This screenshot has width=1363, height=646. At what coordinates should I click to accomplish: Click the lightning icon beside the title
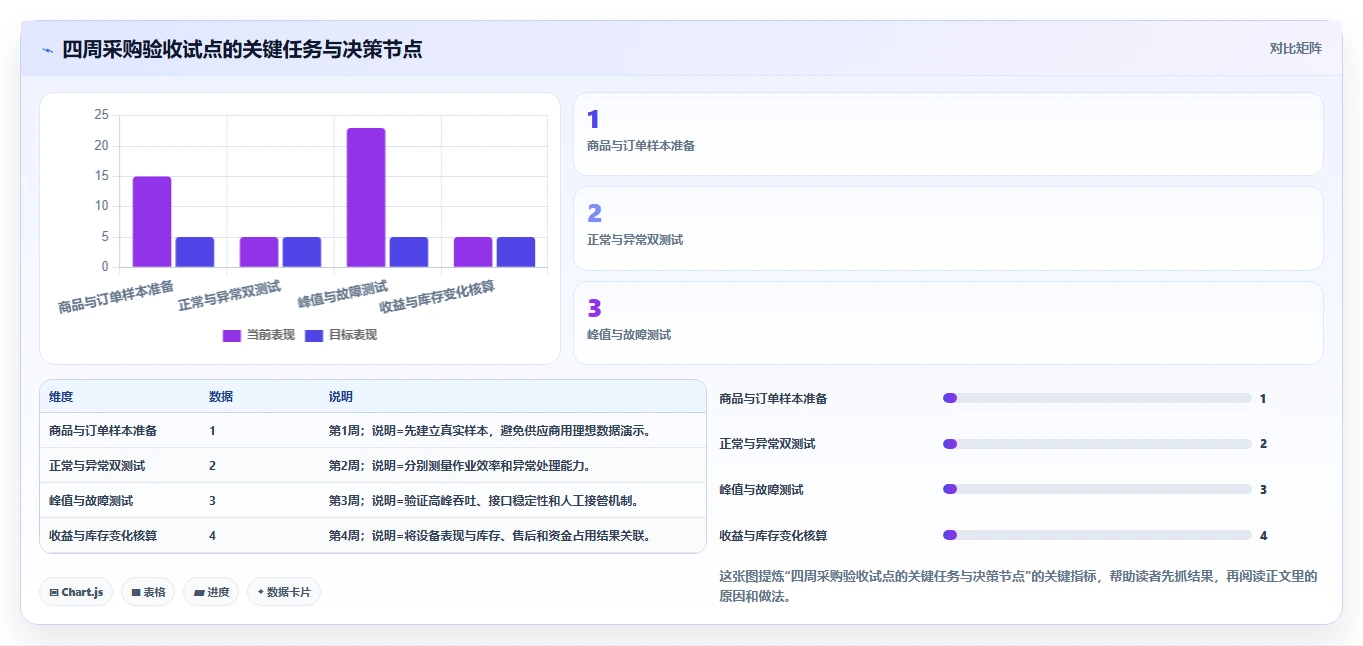(47, 50)
